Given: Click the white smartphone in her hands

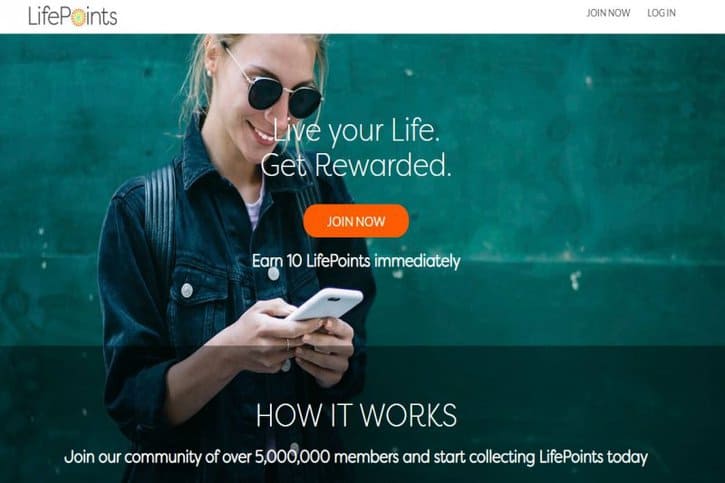Looking at the screenshot, I should pyautogui.click(x=326, y=304).
